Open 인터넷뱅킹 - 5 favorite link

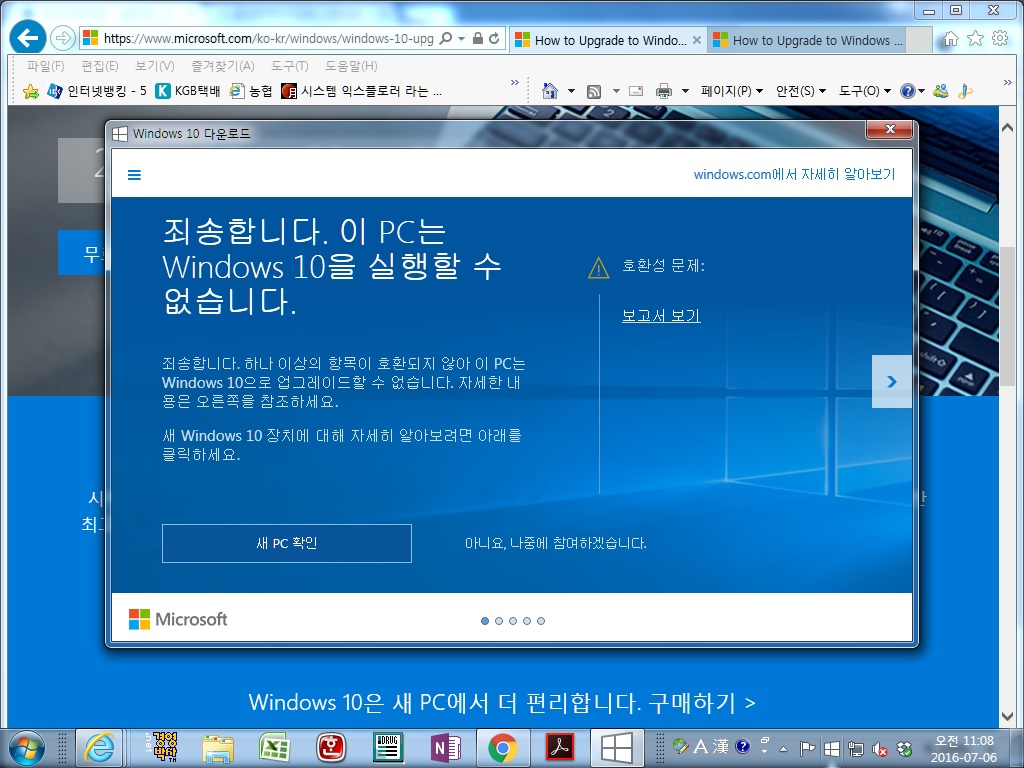point(98,91)
